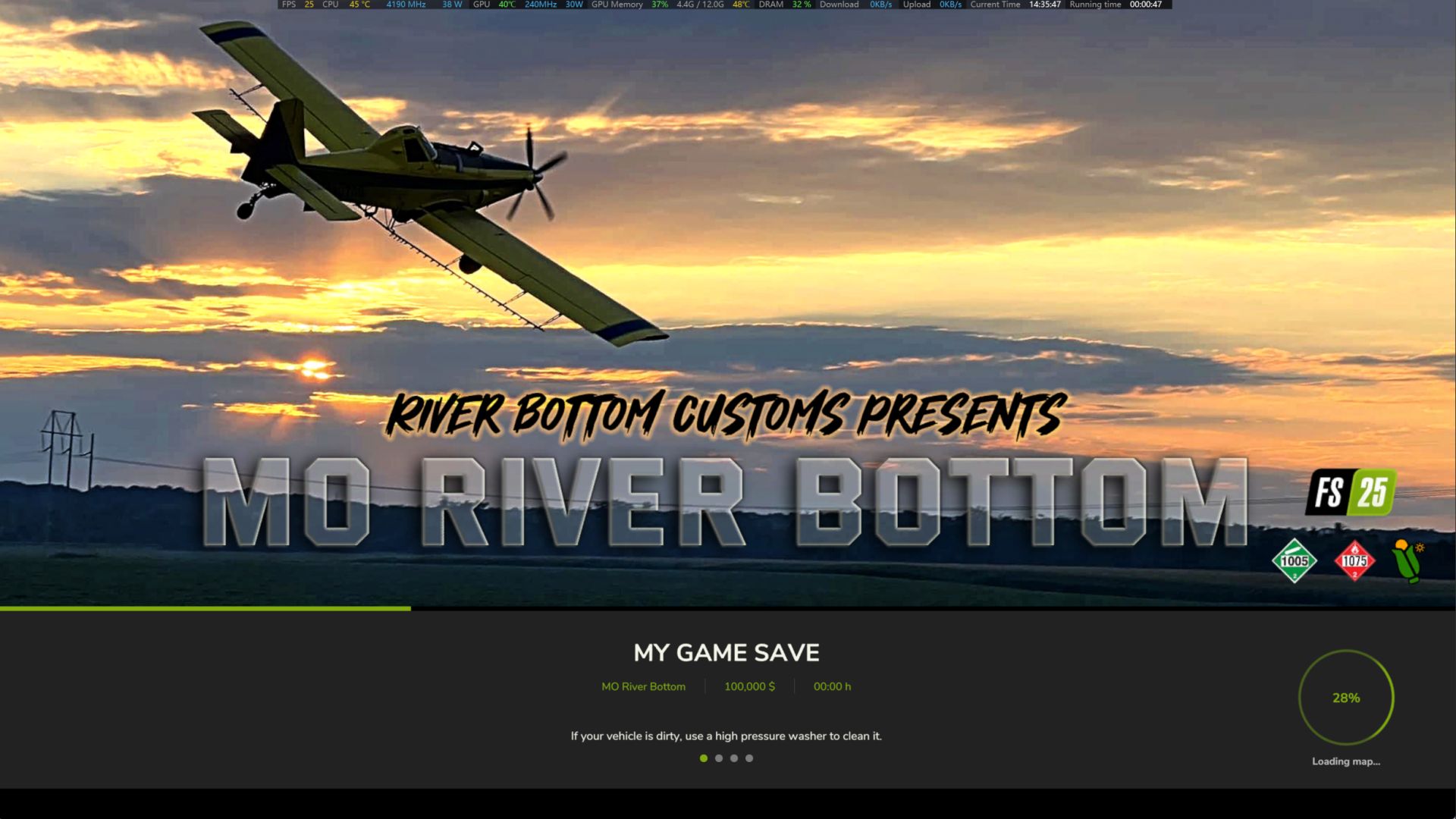Click the green corn cob icon

1407,561
